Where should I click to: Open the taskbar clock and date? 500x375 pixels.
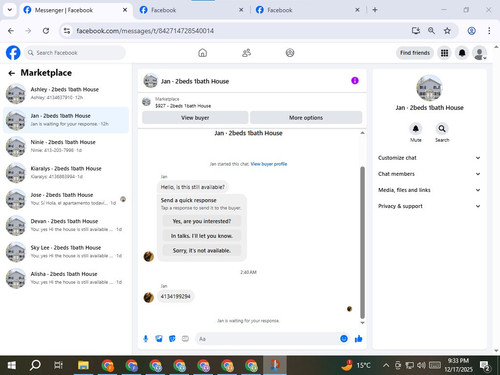click(458, 365)
